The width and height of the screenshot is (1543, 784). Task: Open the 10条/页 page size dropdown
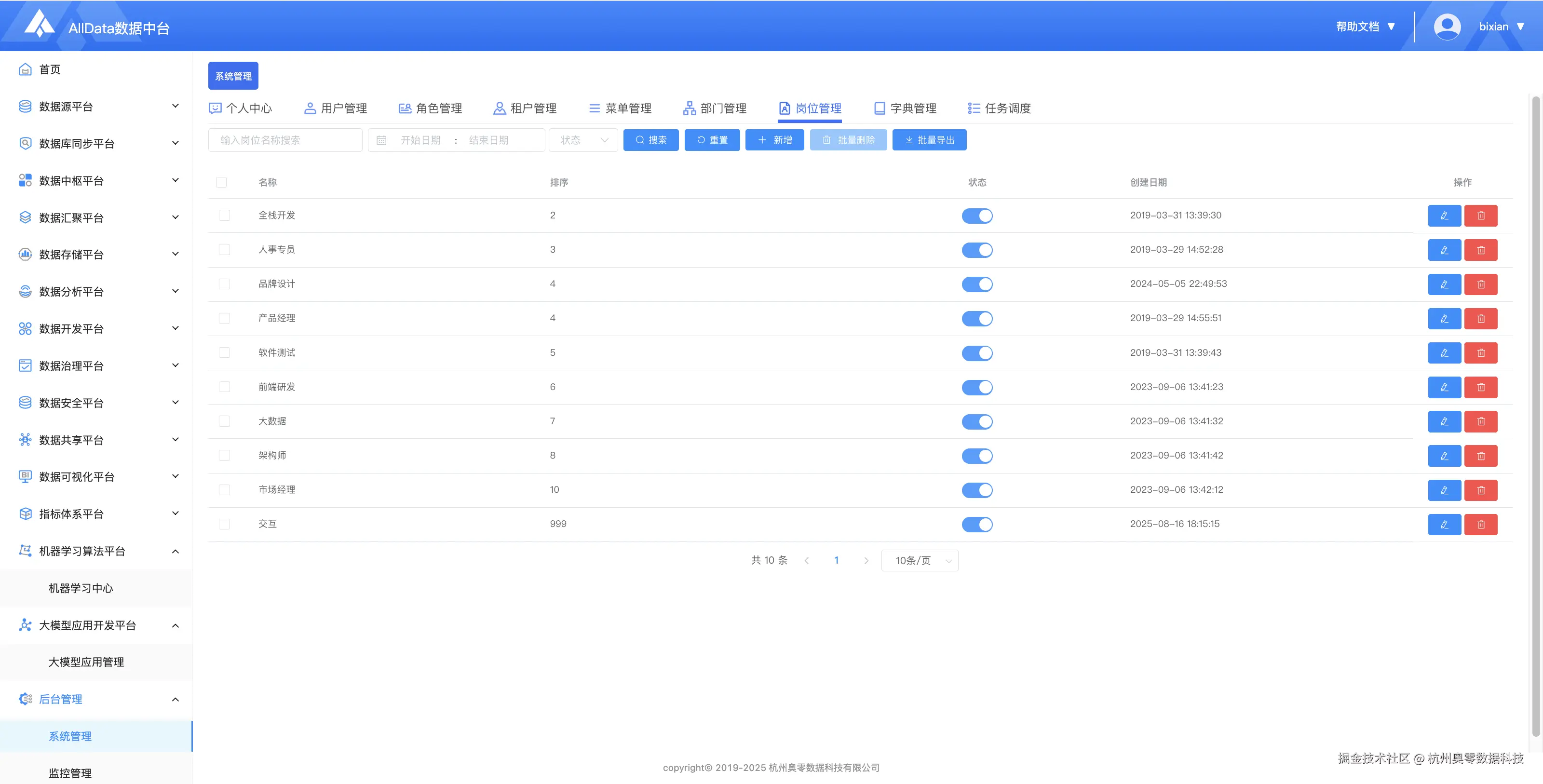point(920,561)
